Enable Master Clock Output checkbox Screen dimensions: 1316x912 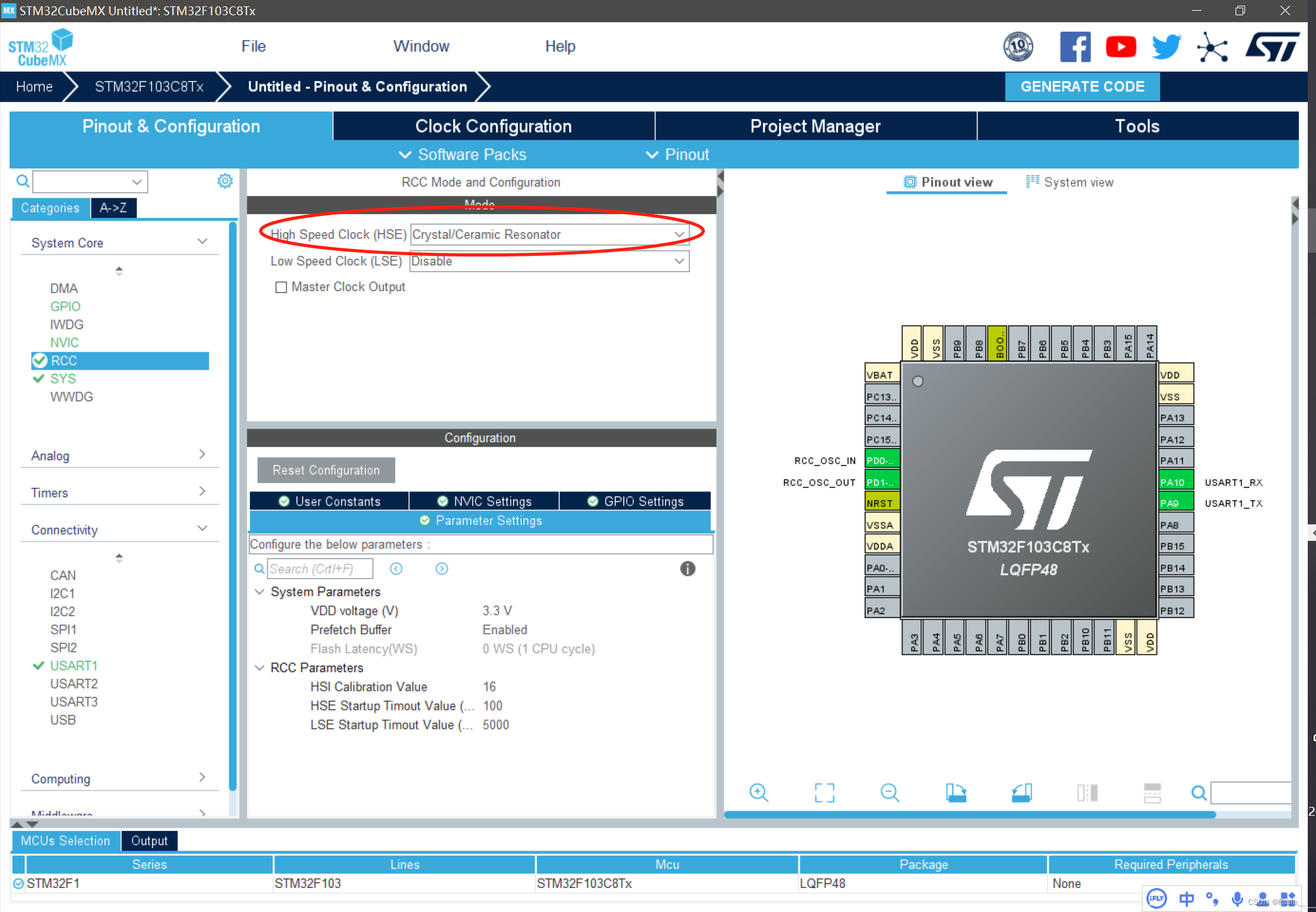click(281, 287)
